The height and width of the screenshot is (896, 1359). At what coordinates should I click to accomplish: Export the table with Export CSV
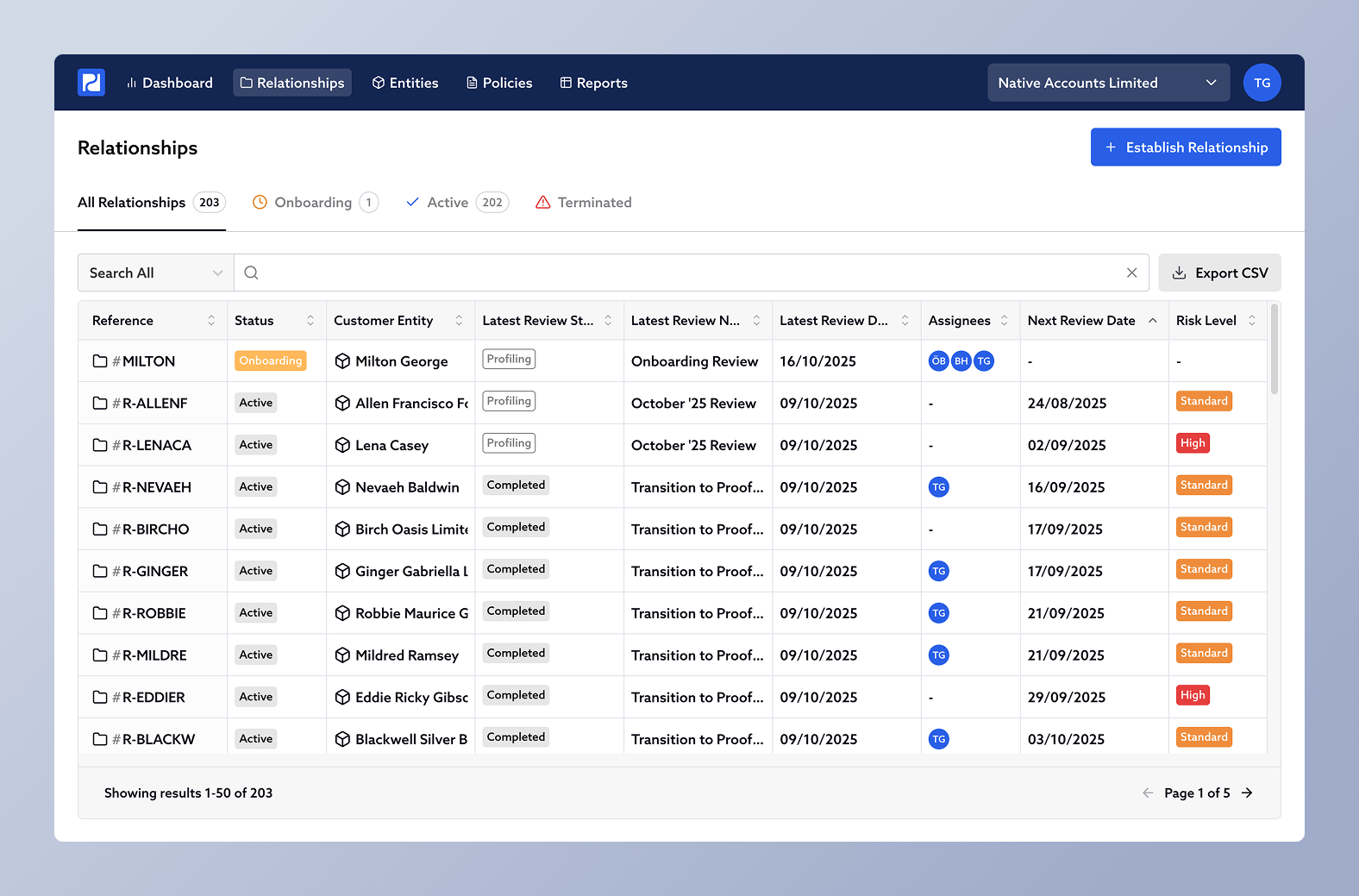(1219, 273)
